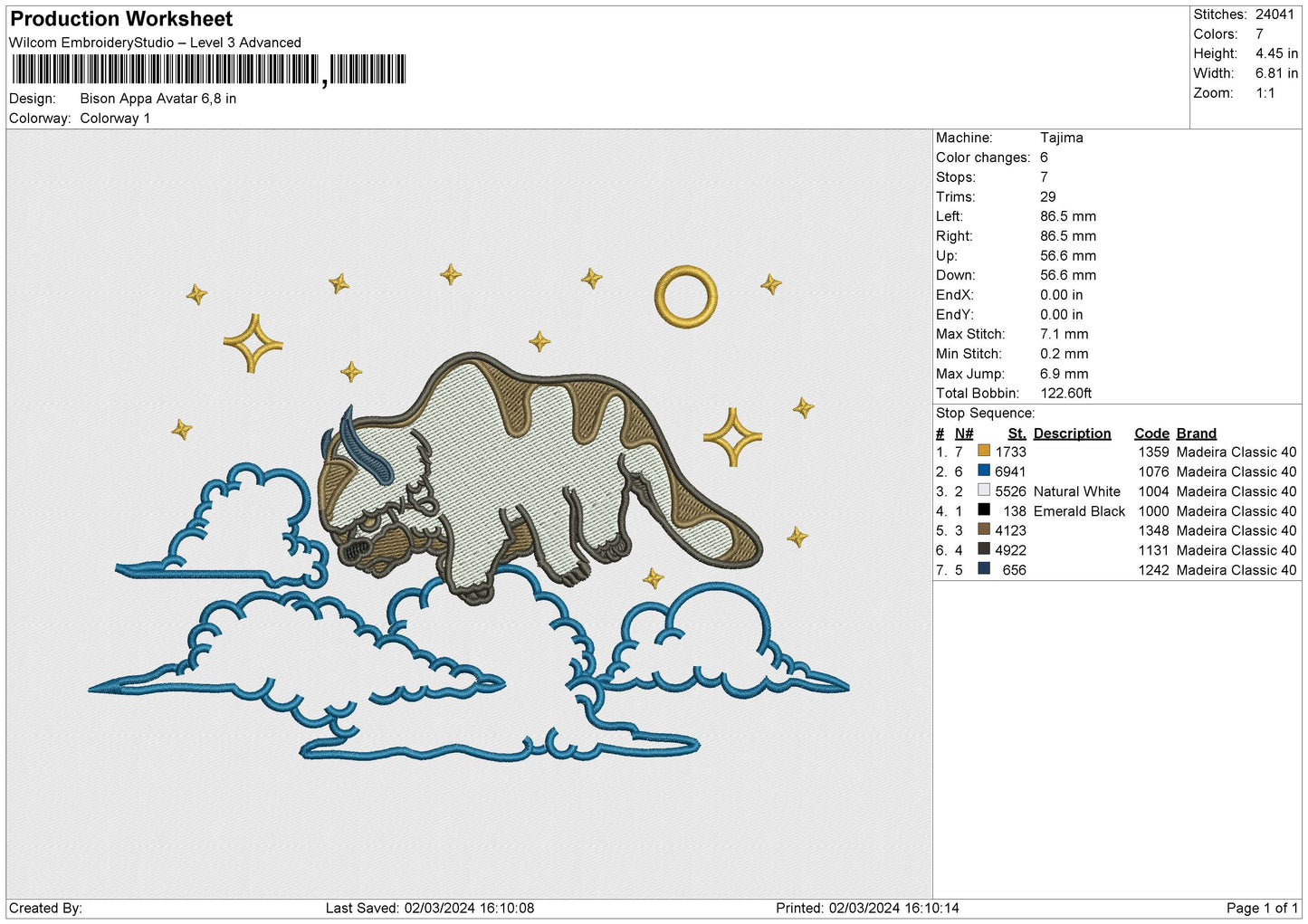
Task: Click the Width value 6.81 in
Action: tap(1276, 73)
